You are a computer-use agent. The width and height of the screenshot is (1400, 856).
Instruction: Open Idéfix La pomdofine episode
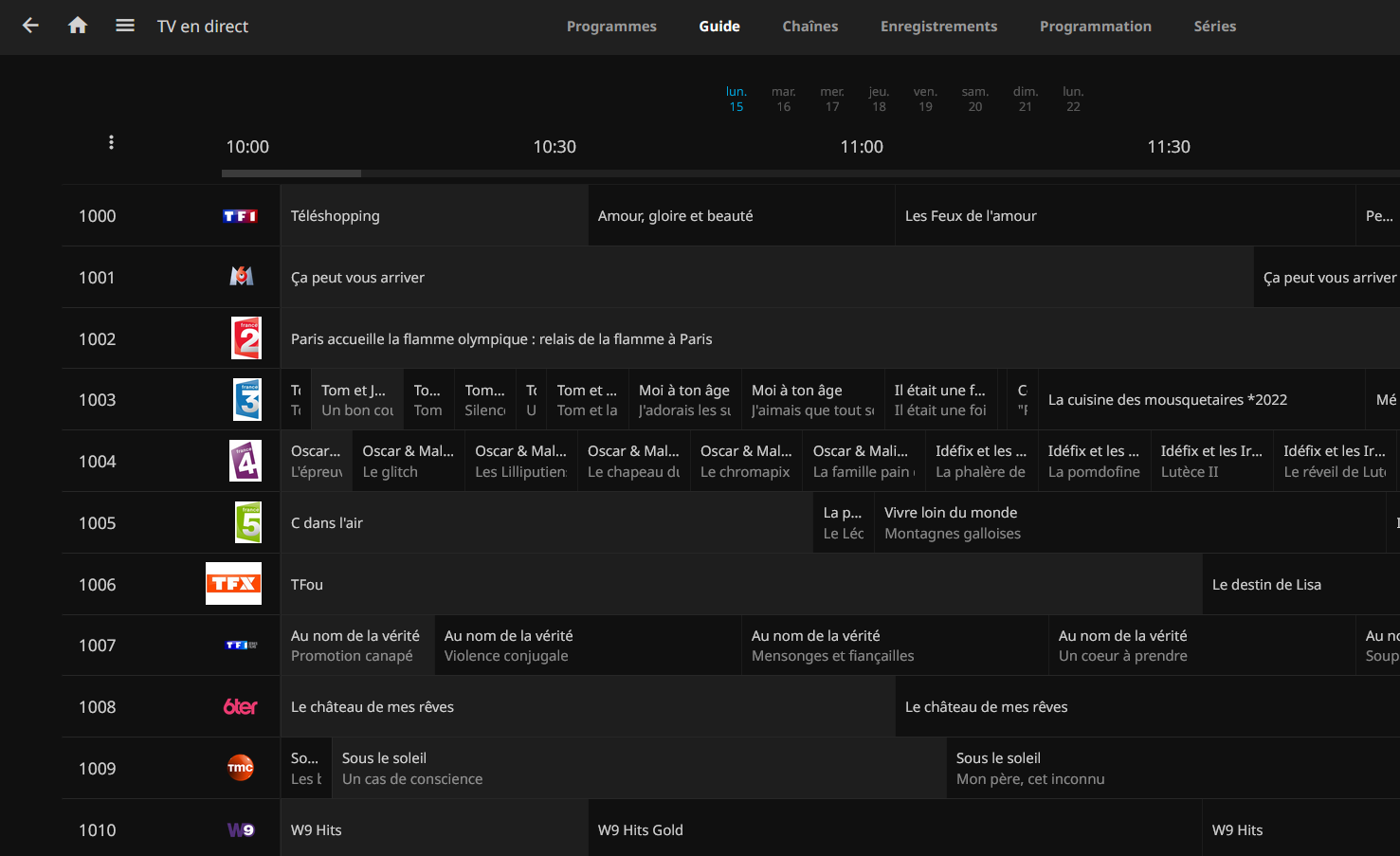[1095, 461]
